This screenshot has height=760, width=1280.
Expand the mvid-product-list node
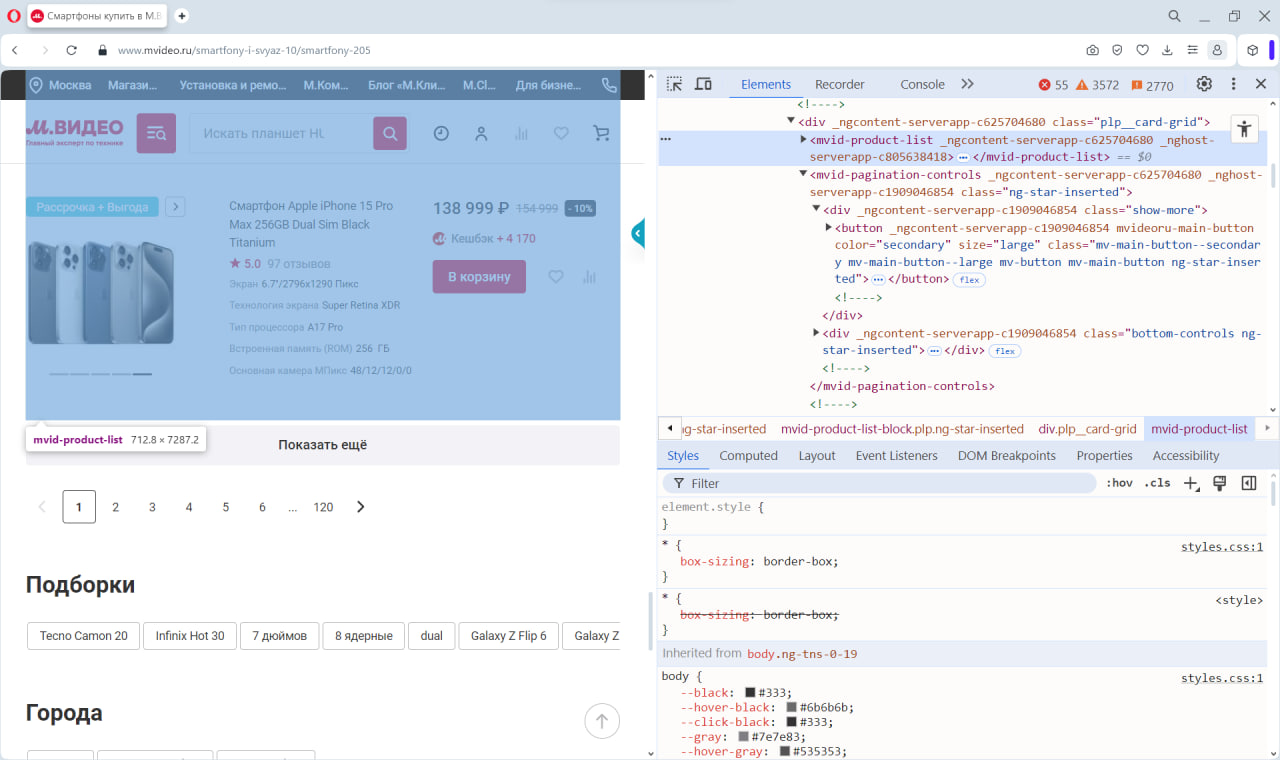tap(803, 140)
